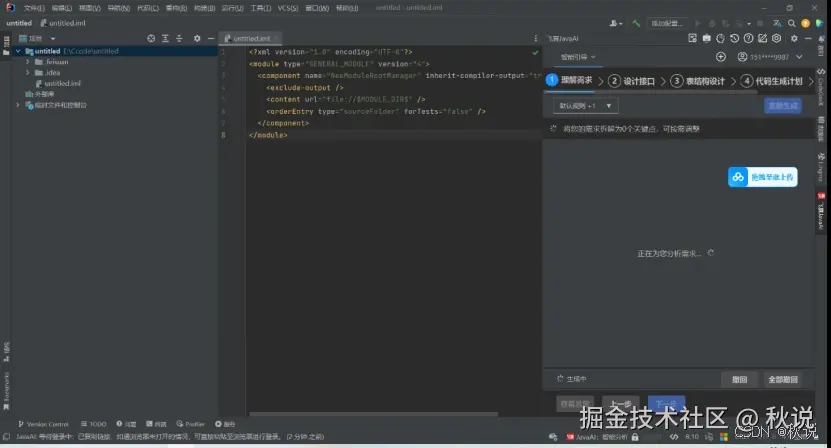The image size is (831, 448).
Task: Click the first JavaAI panel toolbar icon
Action: pos(693,38)
